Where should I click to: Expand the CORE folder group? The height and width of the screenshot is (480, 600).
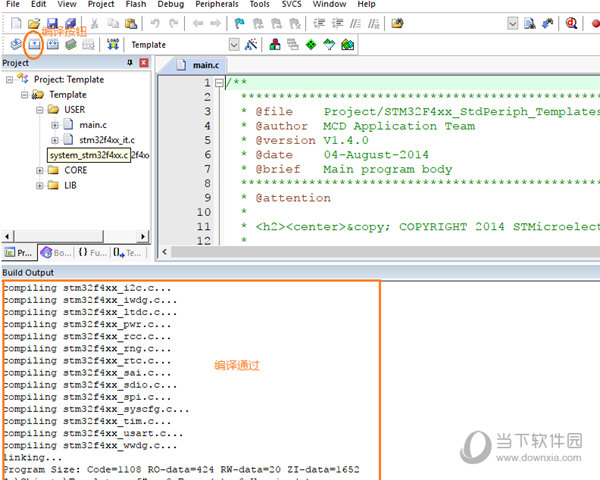tap(39, 170)
